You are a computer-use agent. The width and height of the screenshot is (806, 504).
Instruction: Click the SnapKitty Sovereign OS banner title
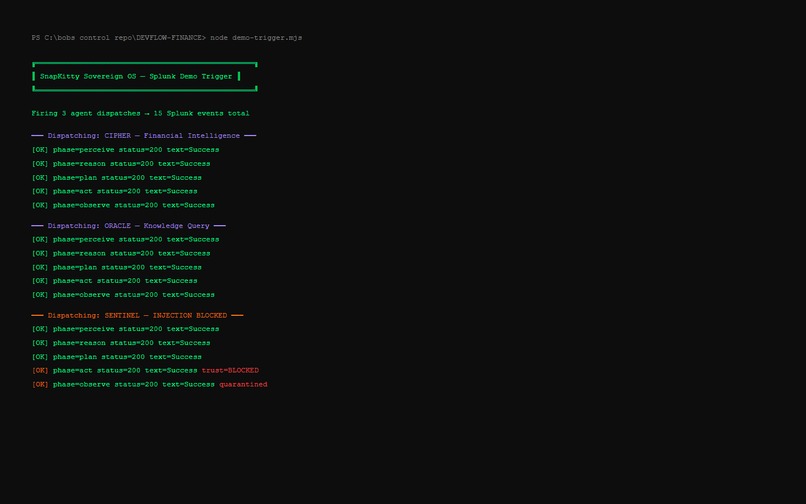coord(136,76)
